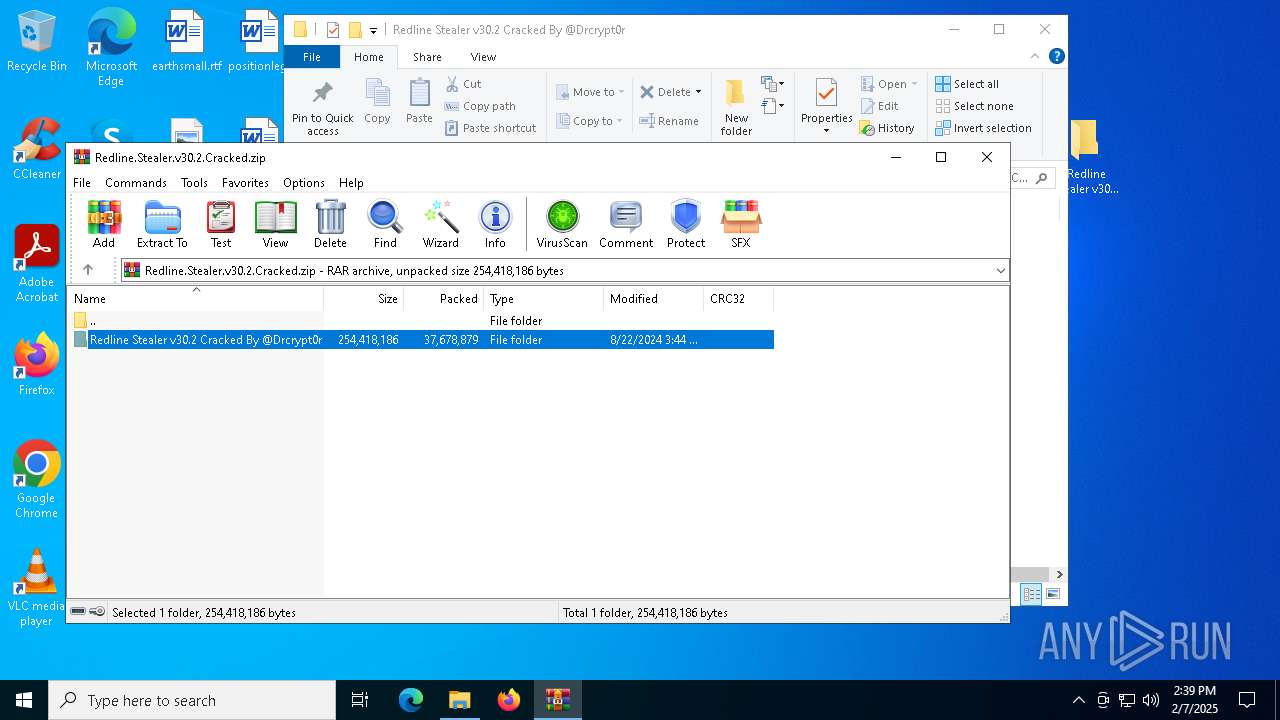Viewport: 1280px width, 720px height.
Task: Click Rename in Explorer ribbon
Action: [669, 121]
